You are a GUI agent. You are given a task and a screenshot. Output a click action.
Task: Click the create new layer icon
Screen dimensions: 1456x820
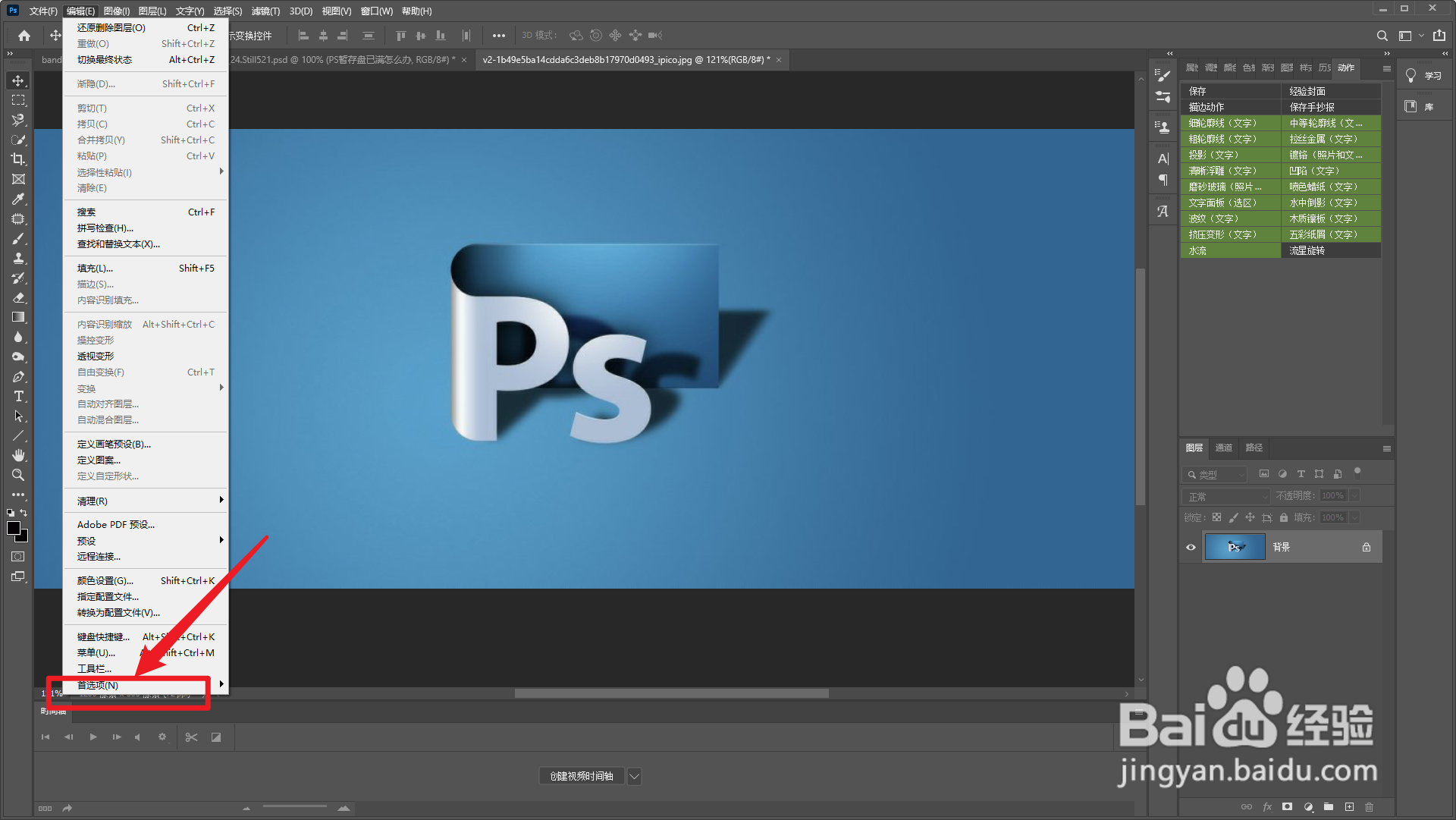1349,807
